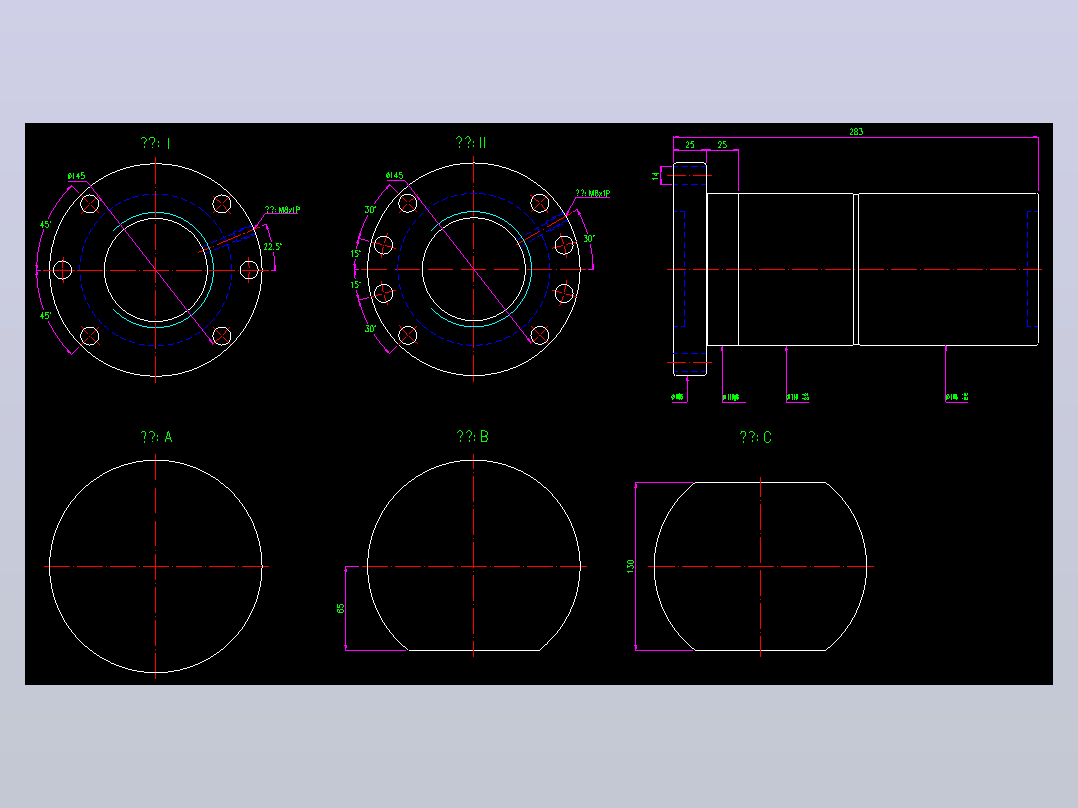Select the view title '??: C'

point(756,437)
